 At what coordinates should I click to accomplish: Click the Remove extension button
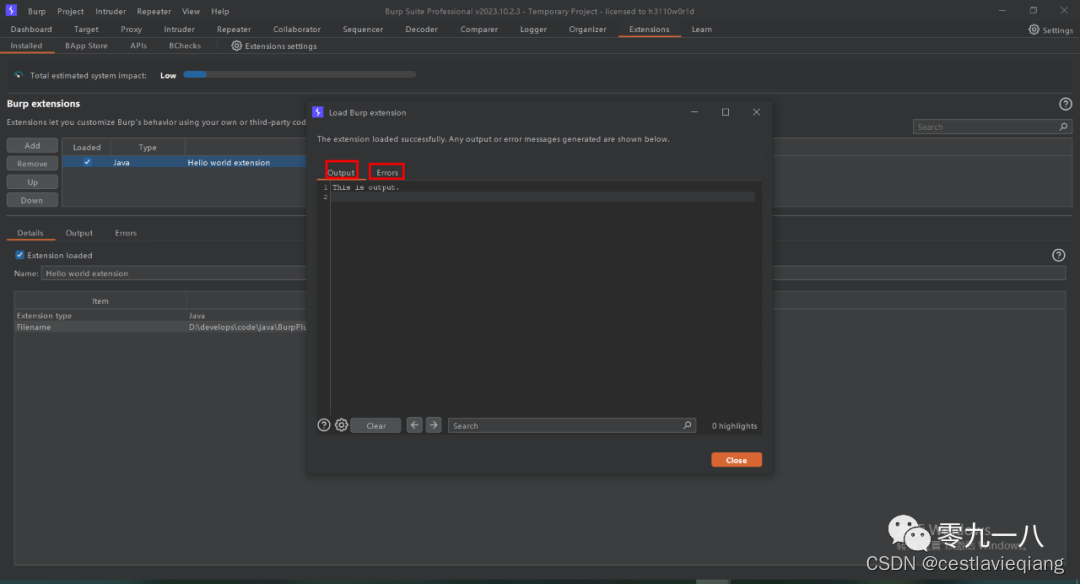32,163
